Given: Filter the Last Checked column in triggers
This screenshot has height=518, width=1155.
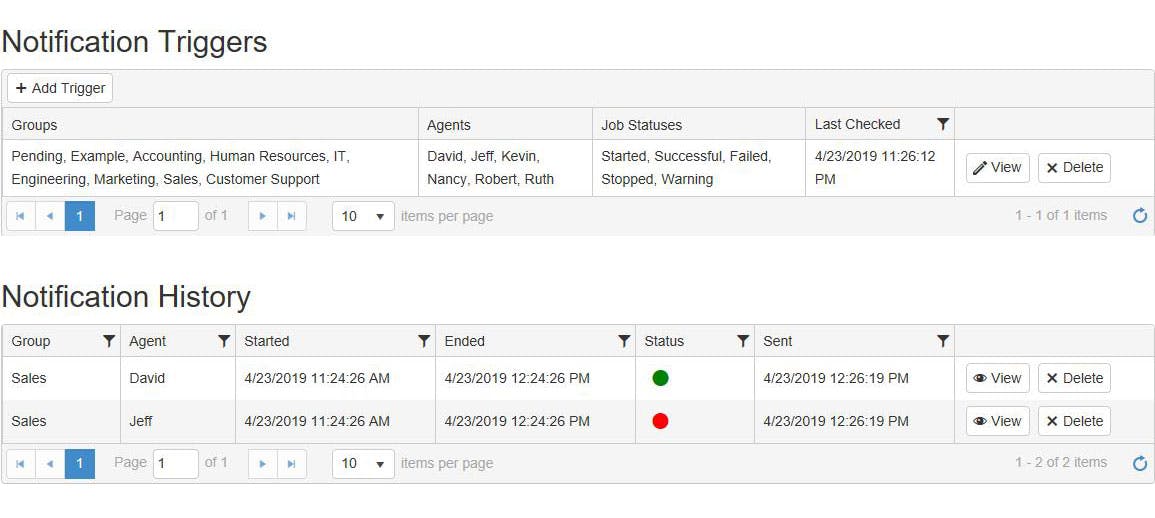Looking at the screenshot, I should (x=942, y=124).
